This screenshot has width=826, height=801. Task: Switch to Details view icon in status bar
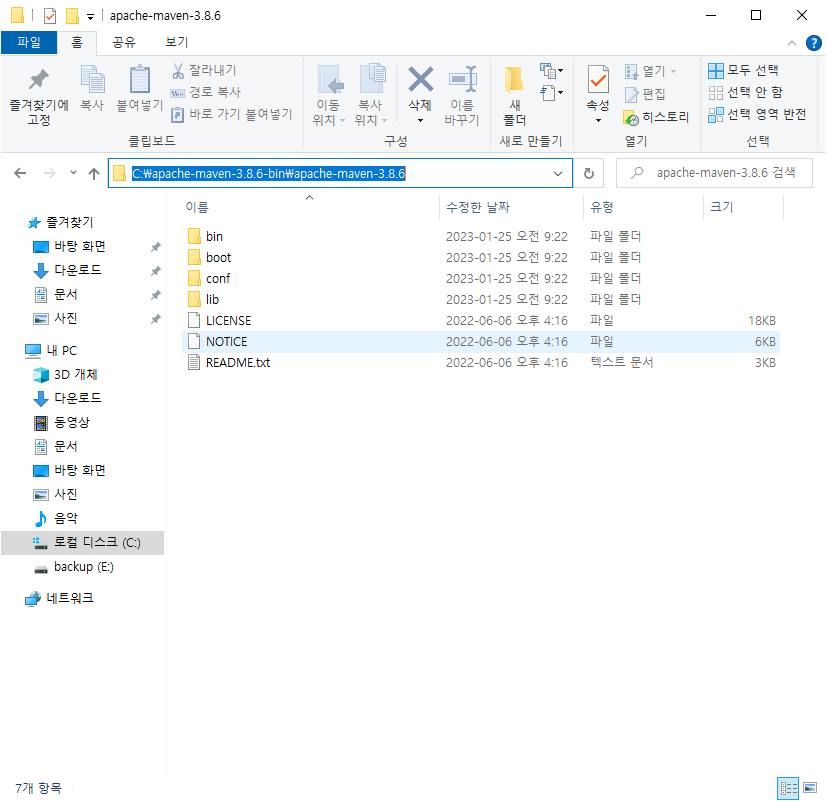tap(788, 788)
